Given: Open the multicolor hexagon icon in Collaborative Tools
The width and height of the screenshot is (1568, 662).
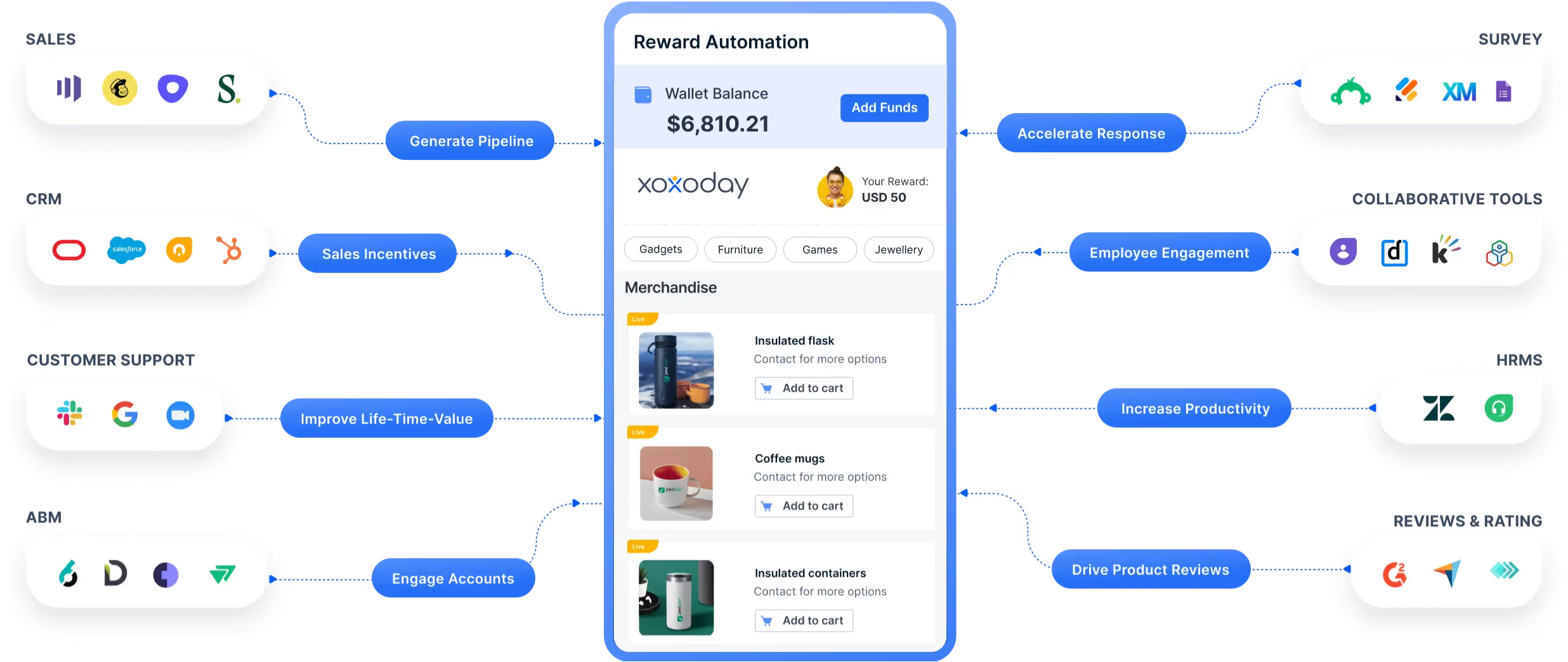Looking at the screenshot, I should 1499,253.
